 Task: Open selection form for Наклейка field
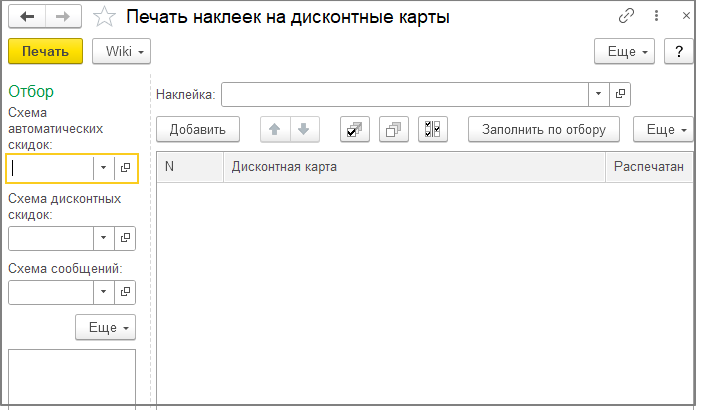(621, 94)
